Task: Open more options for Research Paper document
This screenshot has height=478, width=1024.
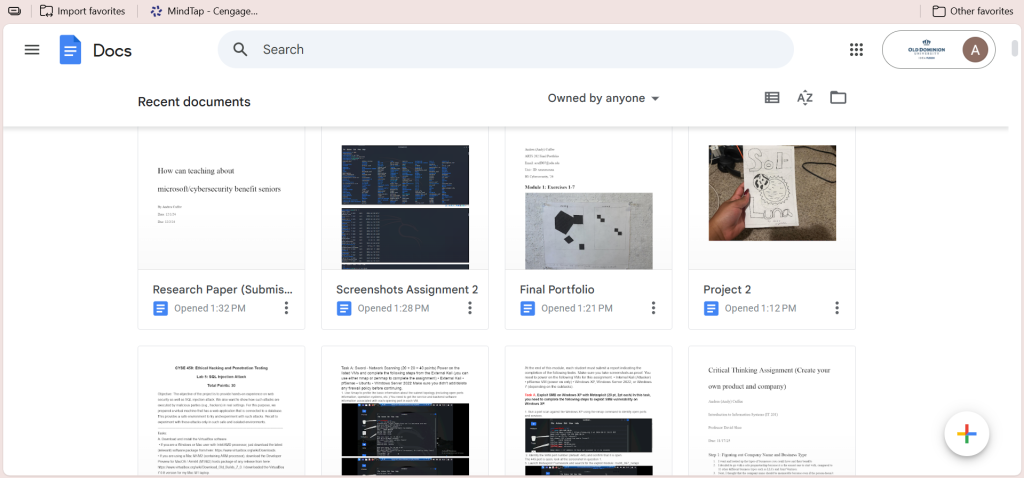Action: pyautogui.click(x=286, y=308)
